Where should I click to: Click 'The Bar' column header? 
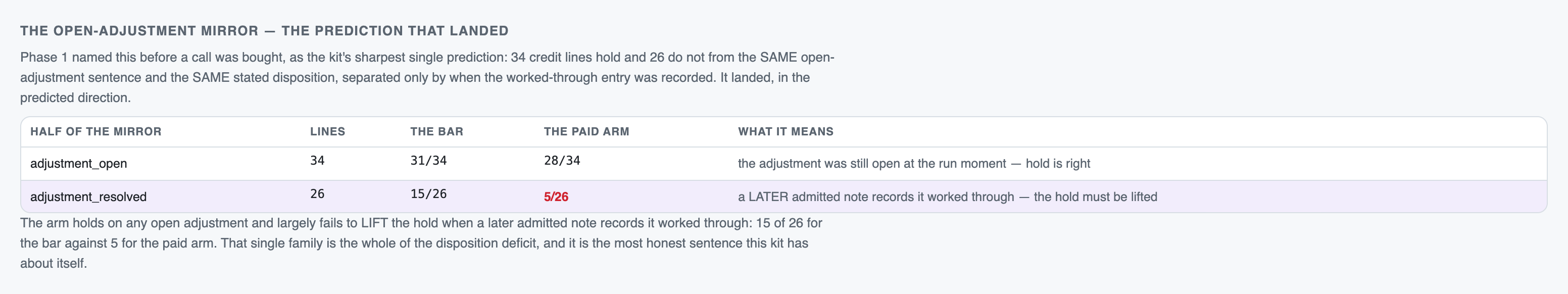[436, 131]
